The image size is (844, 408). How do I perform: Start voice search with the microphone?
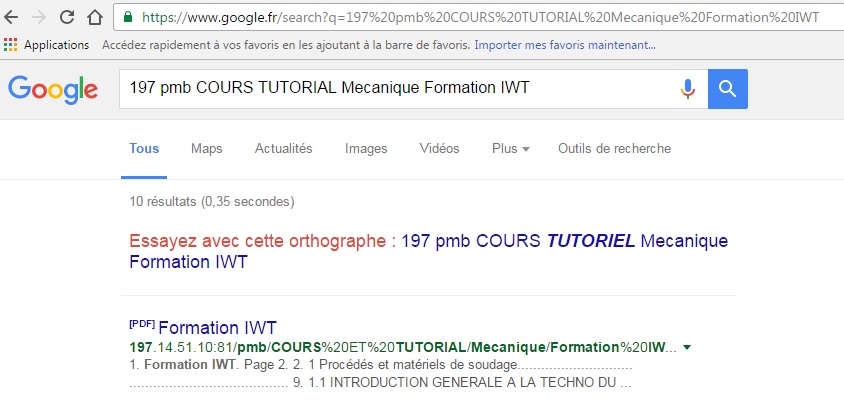[687, 89]
